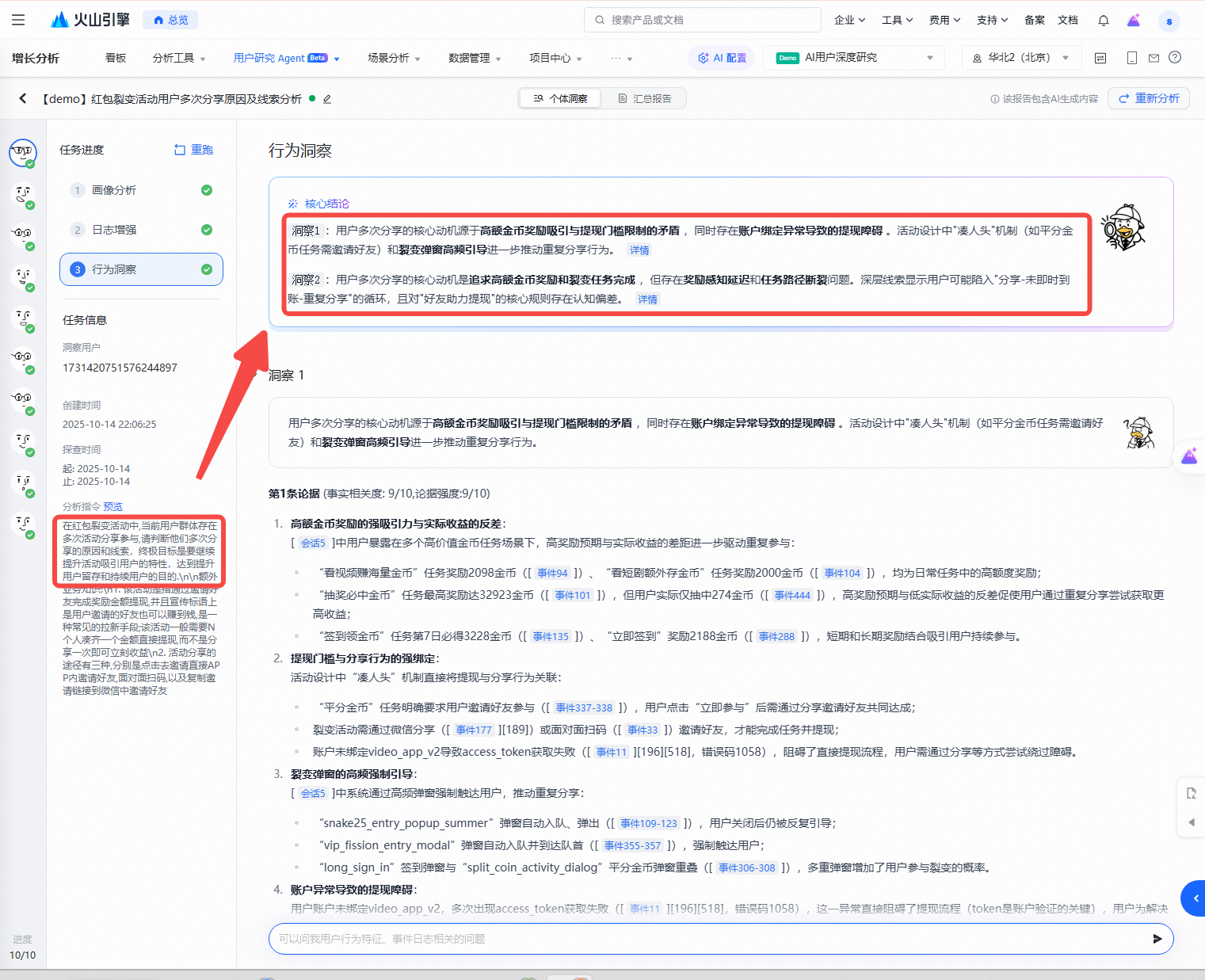Open the mail envelope icon
Image resolution: width=1205 pixels, height=980 pixels.
coord(1154,58)
